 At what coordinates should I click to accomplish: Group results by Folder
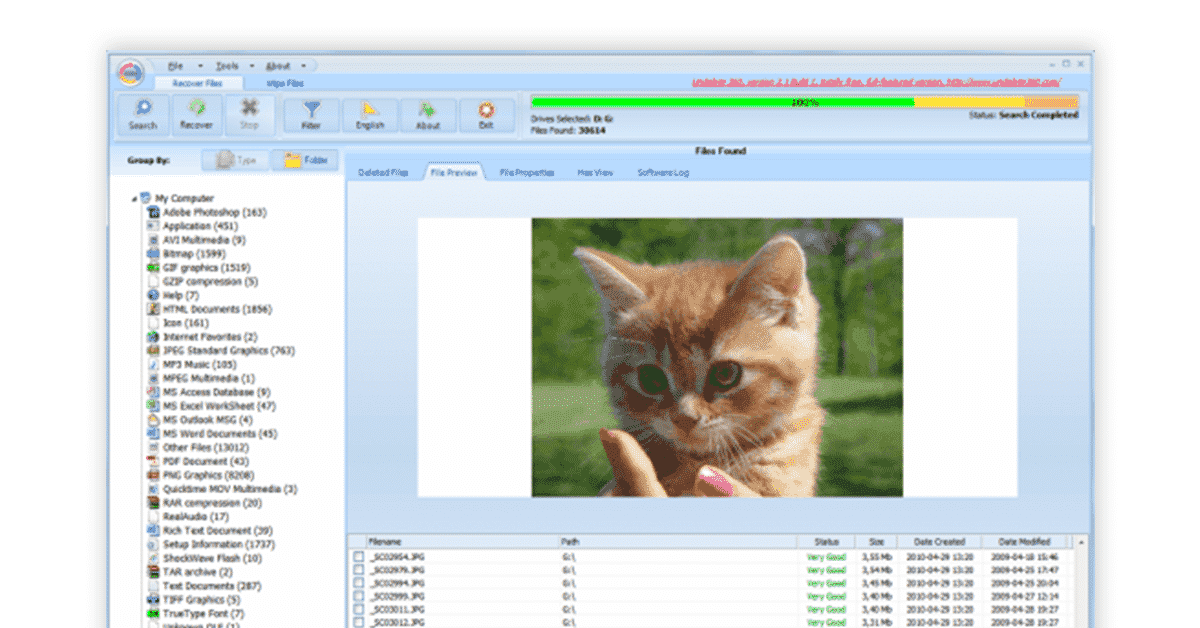306,160
